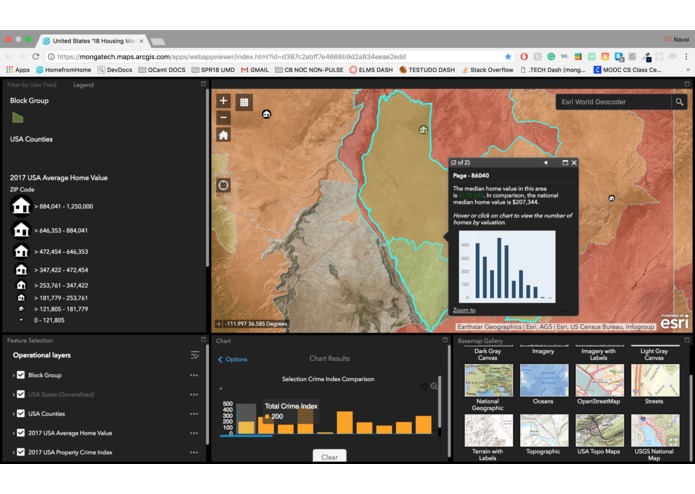Open the basemap grid widget button
Viewport: 695px width, 494px height.
(x=244, y=102)
